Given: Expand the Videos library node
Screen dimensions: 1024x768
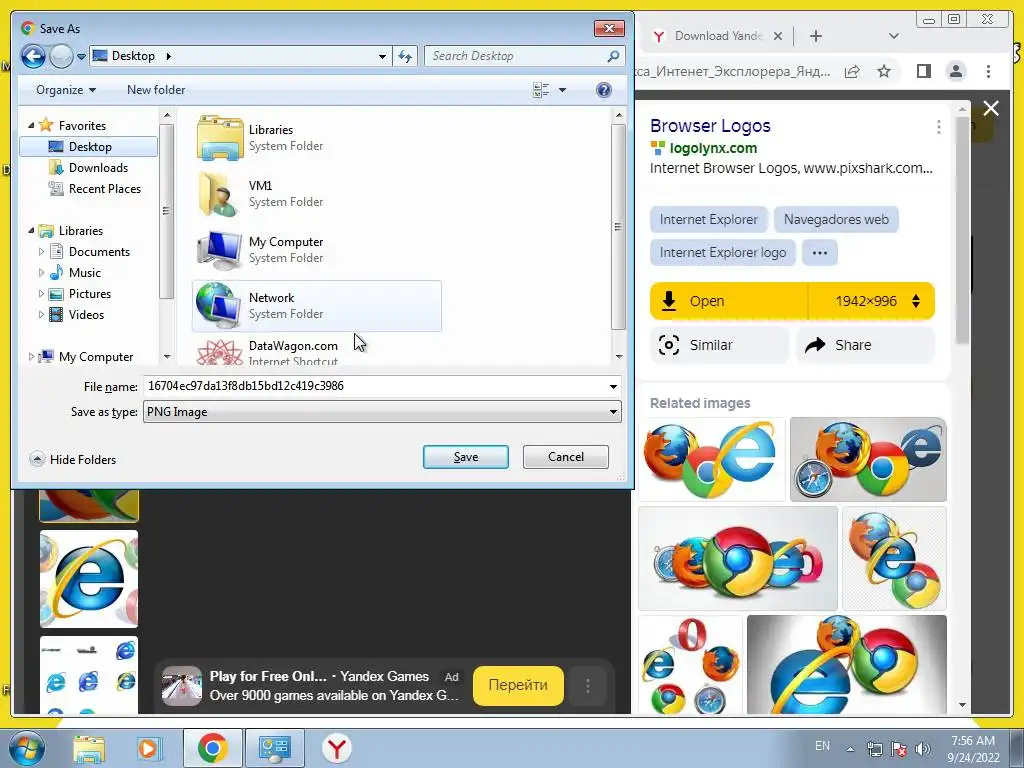Looking at the screenshot, I should [41, 315].
